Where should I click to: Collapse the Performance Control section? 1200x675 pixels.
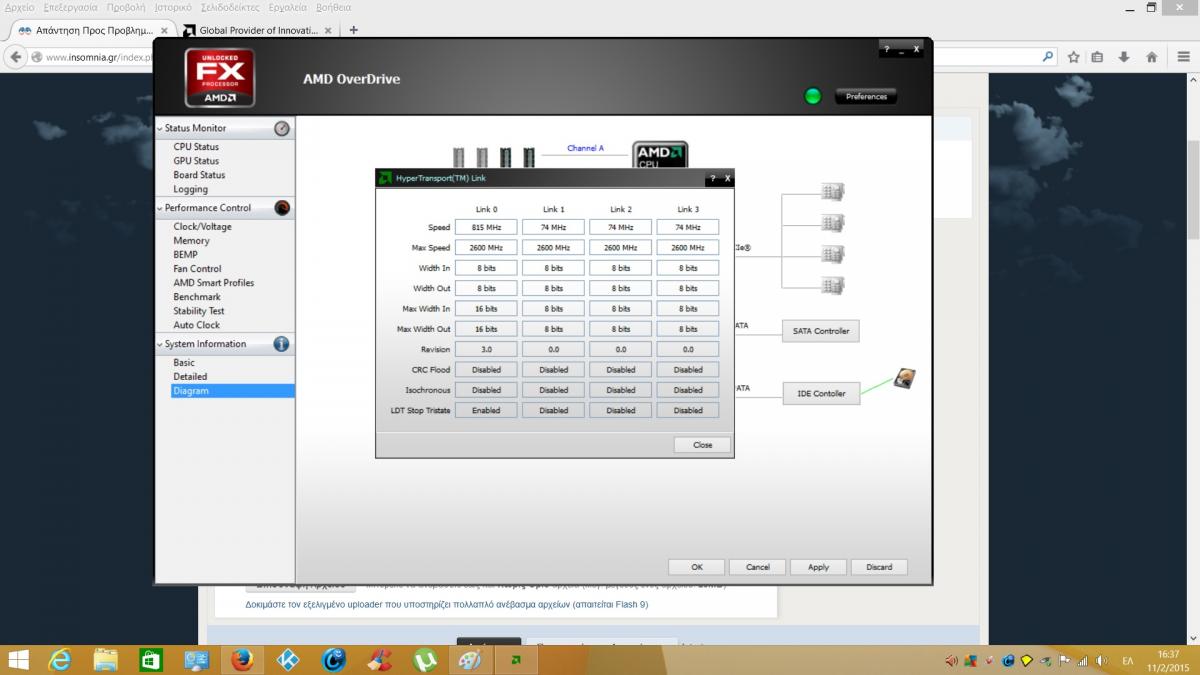pos(160,208)
